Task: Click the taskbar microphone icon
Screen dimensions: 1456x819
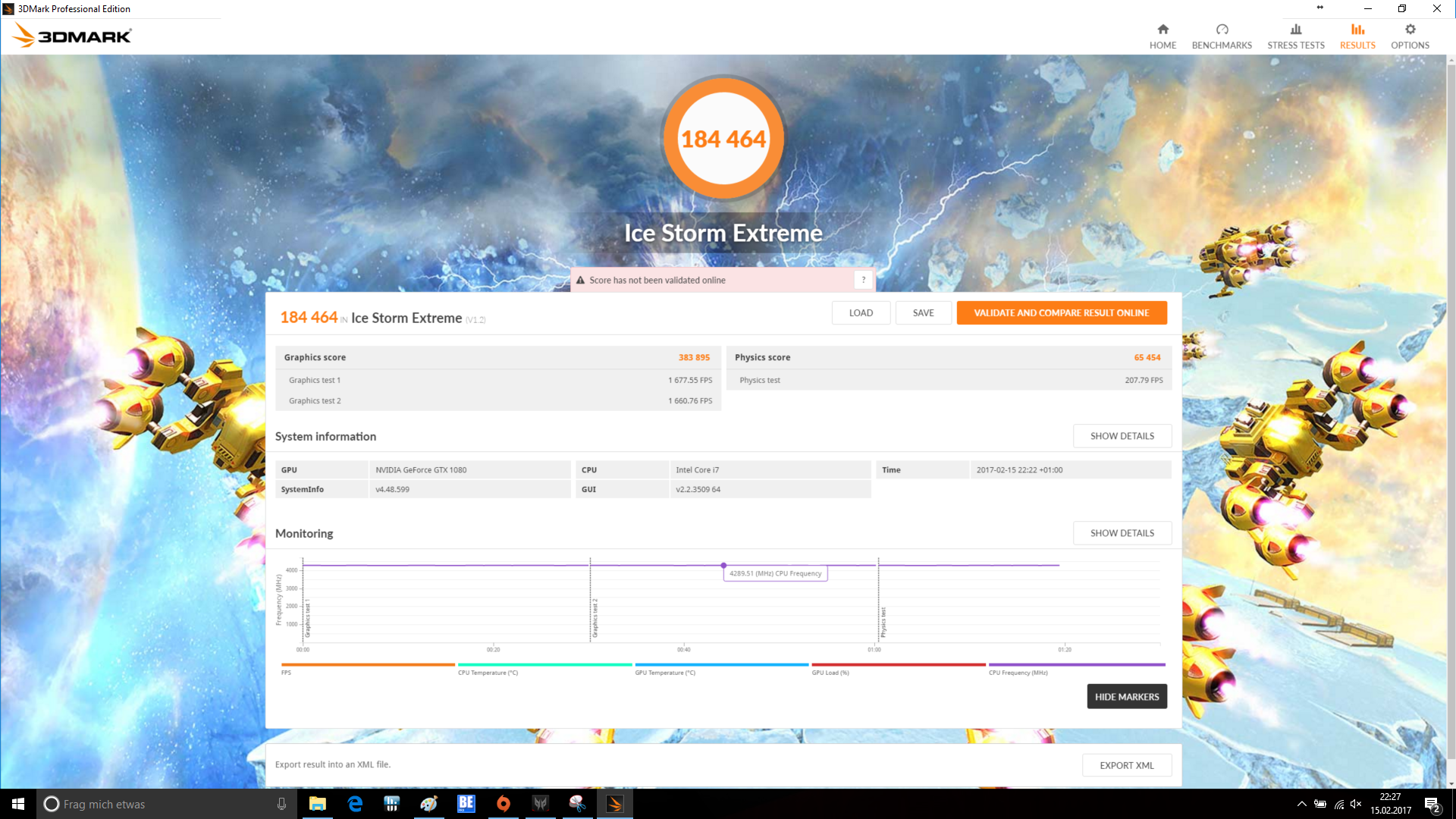Action: [281, 804]
